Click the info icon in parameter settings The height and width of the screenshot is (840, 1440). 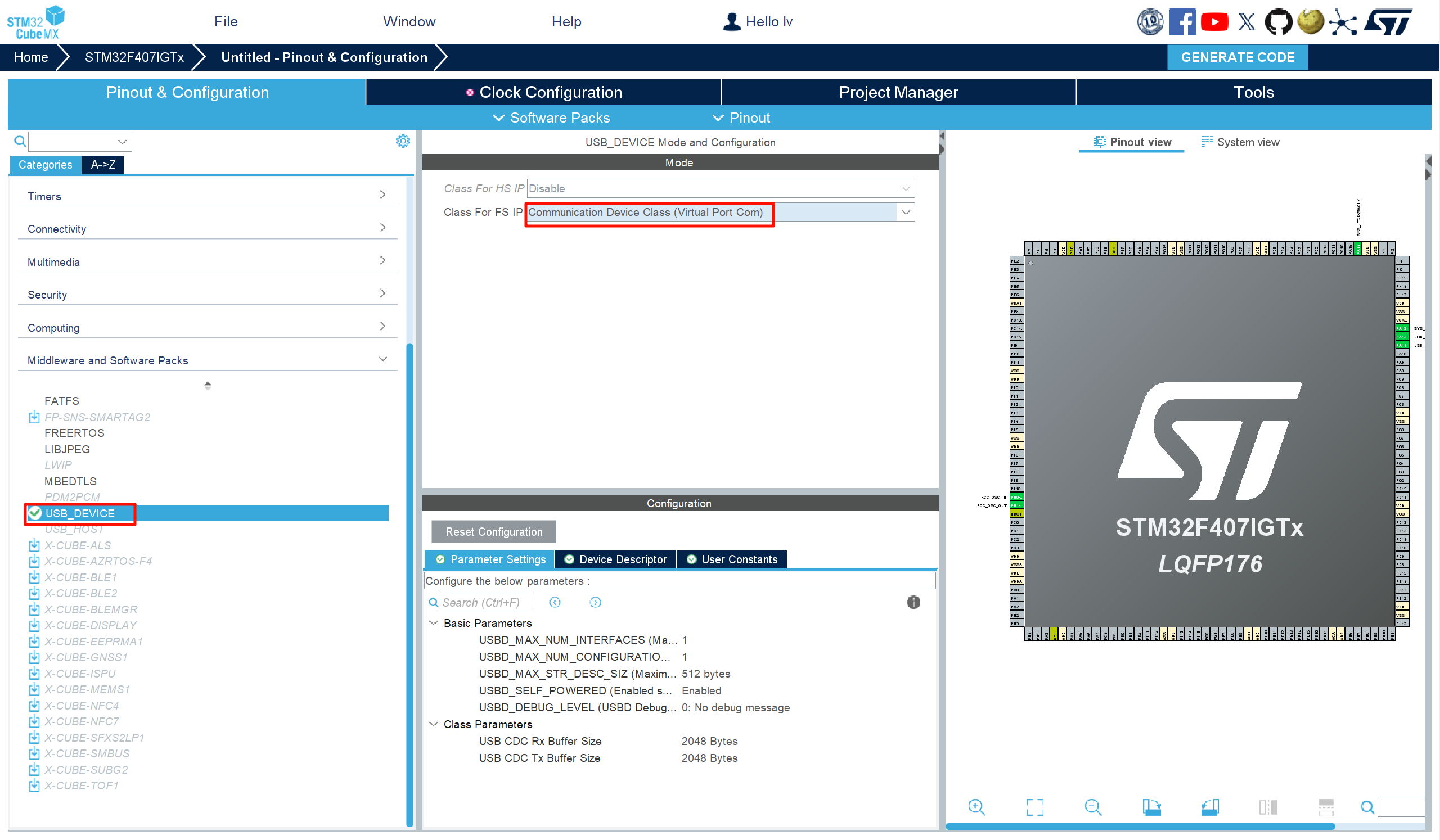tap(913, 602)
